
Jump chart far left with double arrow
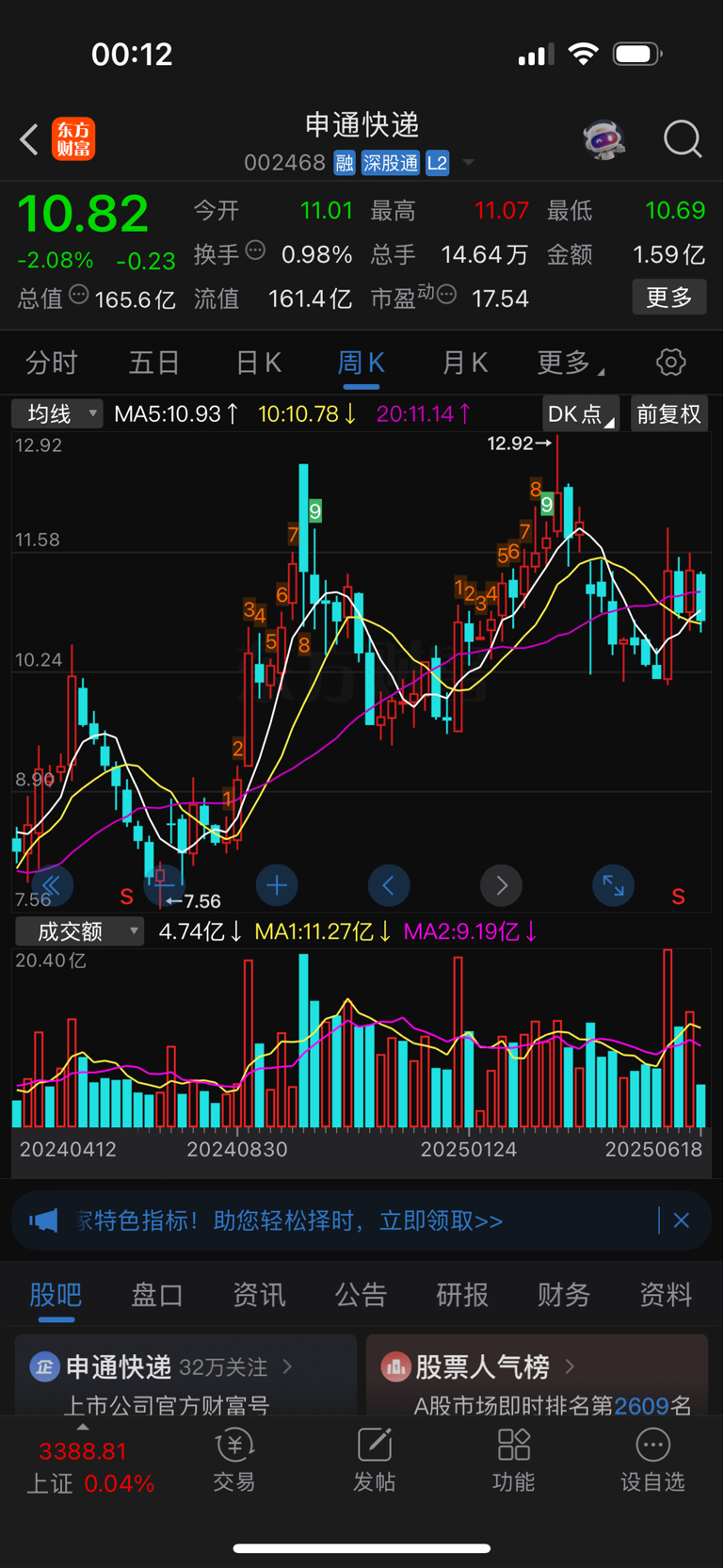click(x=52, y=885)
